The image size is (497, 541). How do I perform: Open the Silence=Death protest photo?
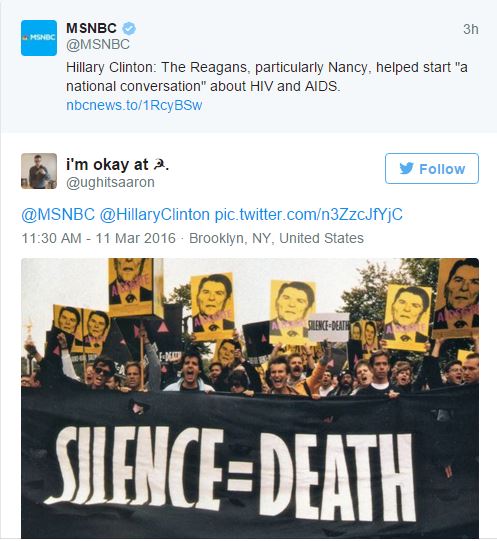tap(250, 397)
